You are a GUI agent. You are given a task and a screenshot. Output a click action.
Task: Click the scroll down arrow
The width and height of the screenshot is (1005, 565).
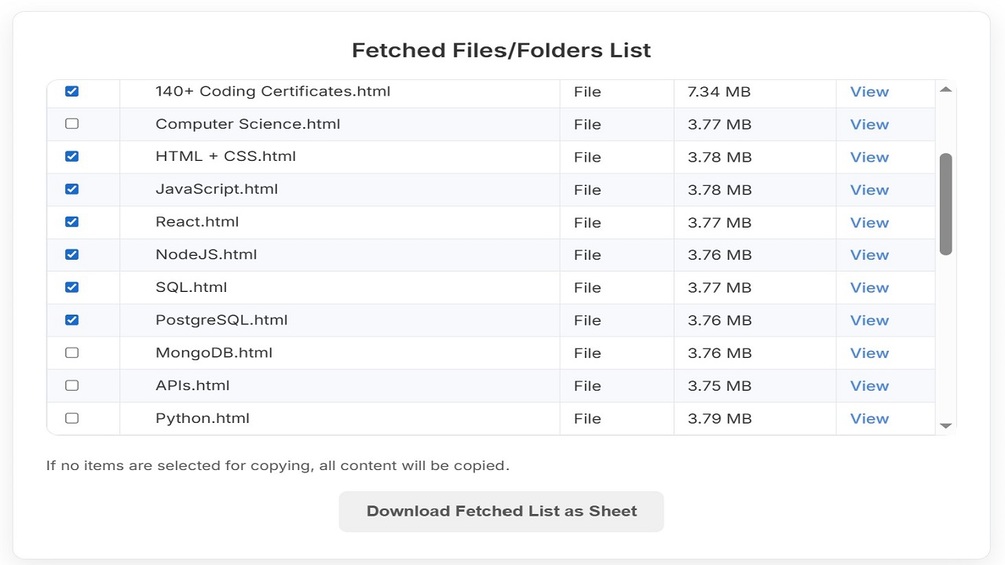[x=946, y=426]
